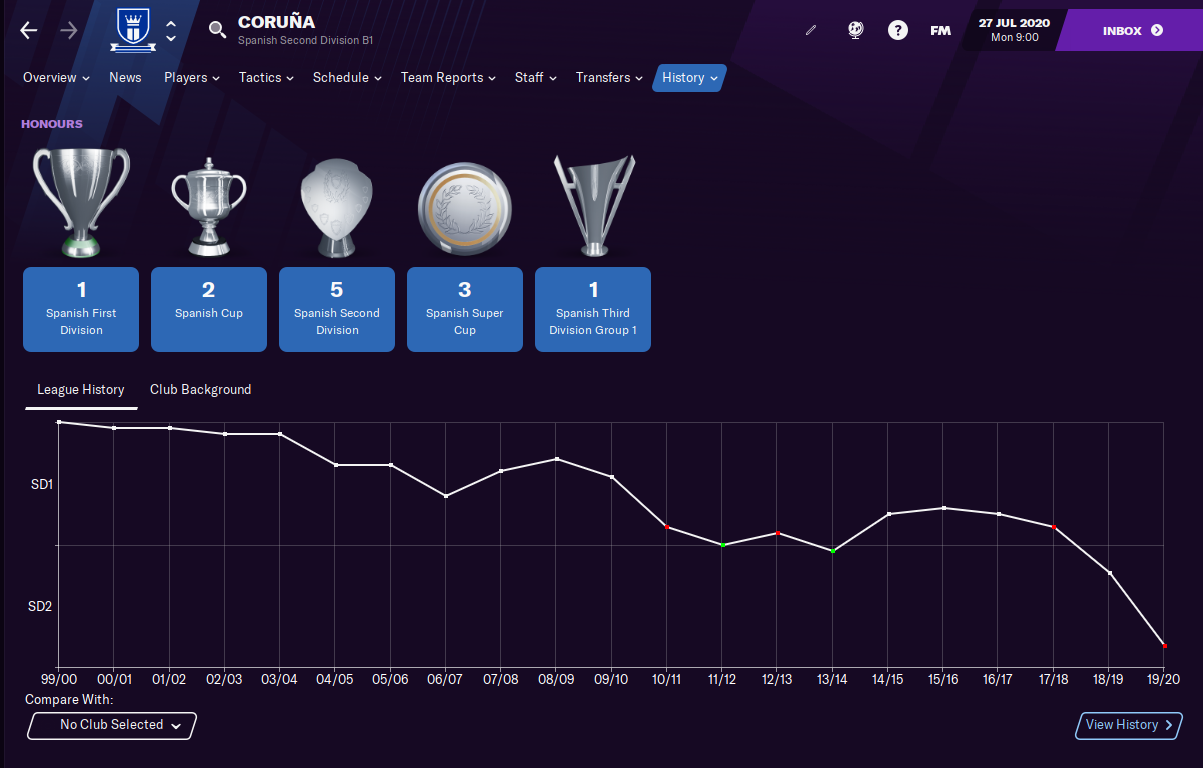1203x768 pixels.
Task: Click the 99/00 season data point
Action: point(59,422)
